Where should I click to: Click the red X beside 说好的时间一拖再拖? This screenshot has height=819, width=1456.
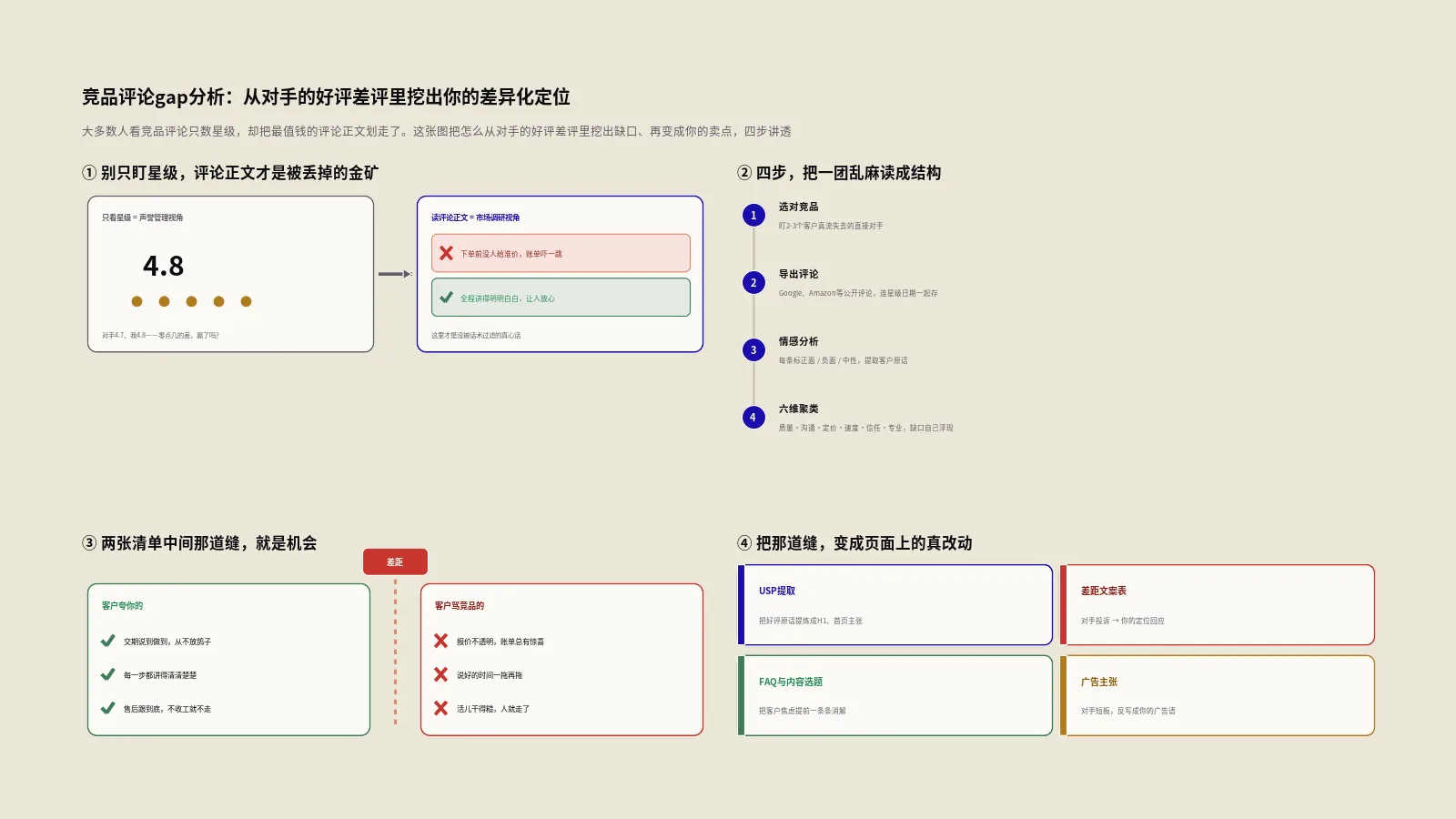(440, 674)
